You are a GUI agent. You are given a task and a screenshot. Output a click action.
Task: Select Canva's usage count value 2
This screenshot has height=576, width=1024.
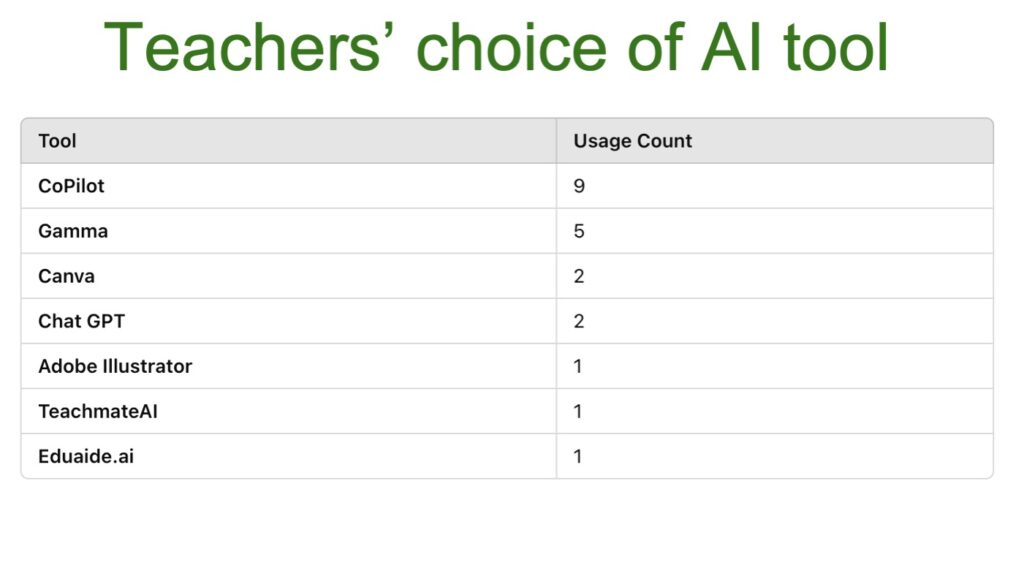[x=579, y=276]
